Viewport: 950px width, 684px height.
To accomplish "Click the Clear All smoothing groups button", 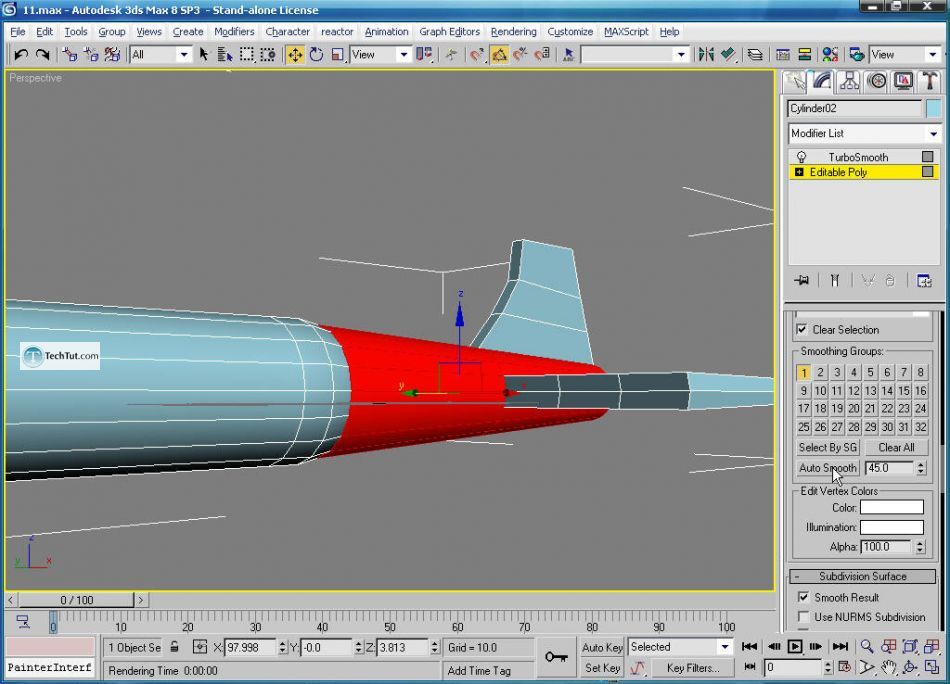I will [x=897, y=447].
